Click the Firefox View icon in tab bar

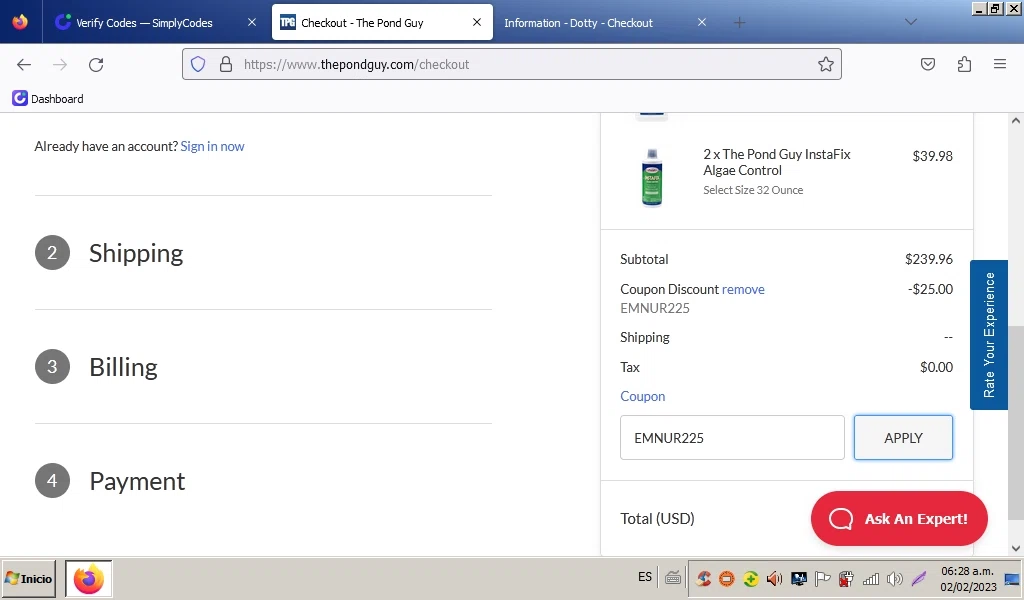[20, 22]
